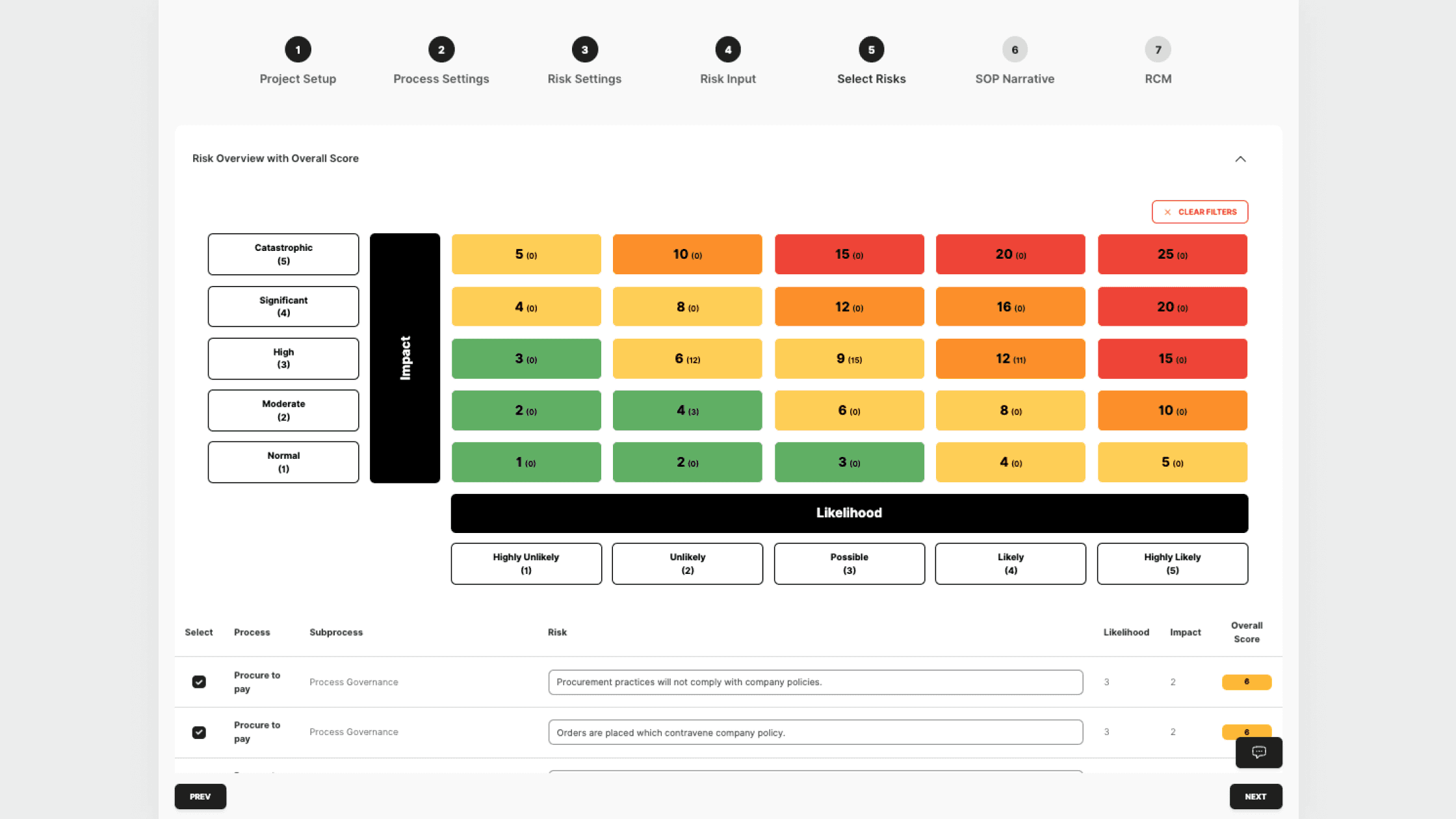Viewport: 1456px width, 819px height.
Task: Click step 6 SOP Narrative circle
Action: coord(1015,49)
